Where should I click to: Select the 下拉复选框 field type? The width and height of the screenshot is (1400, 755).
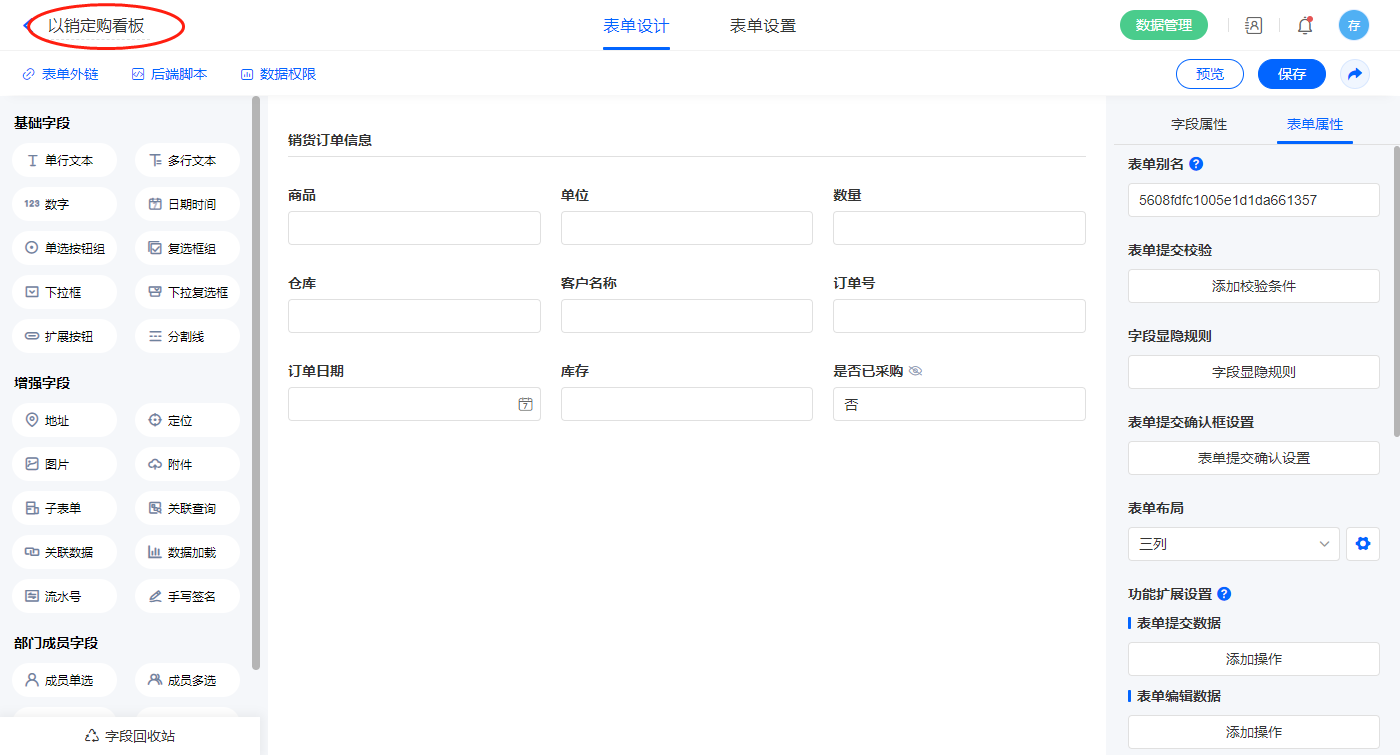pos(187,292)
